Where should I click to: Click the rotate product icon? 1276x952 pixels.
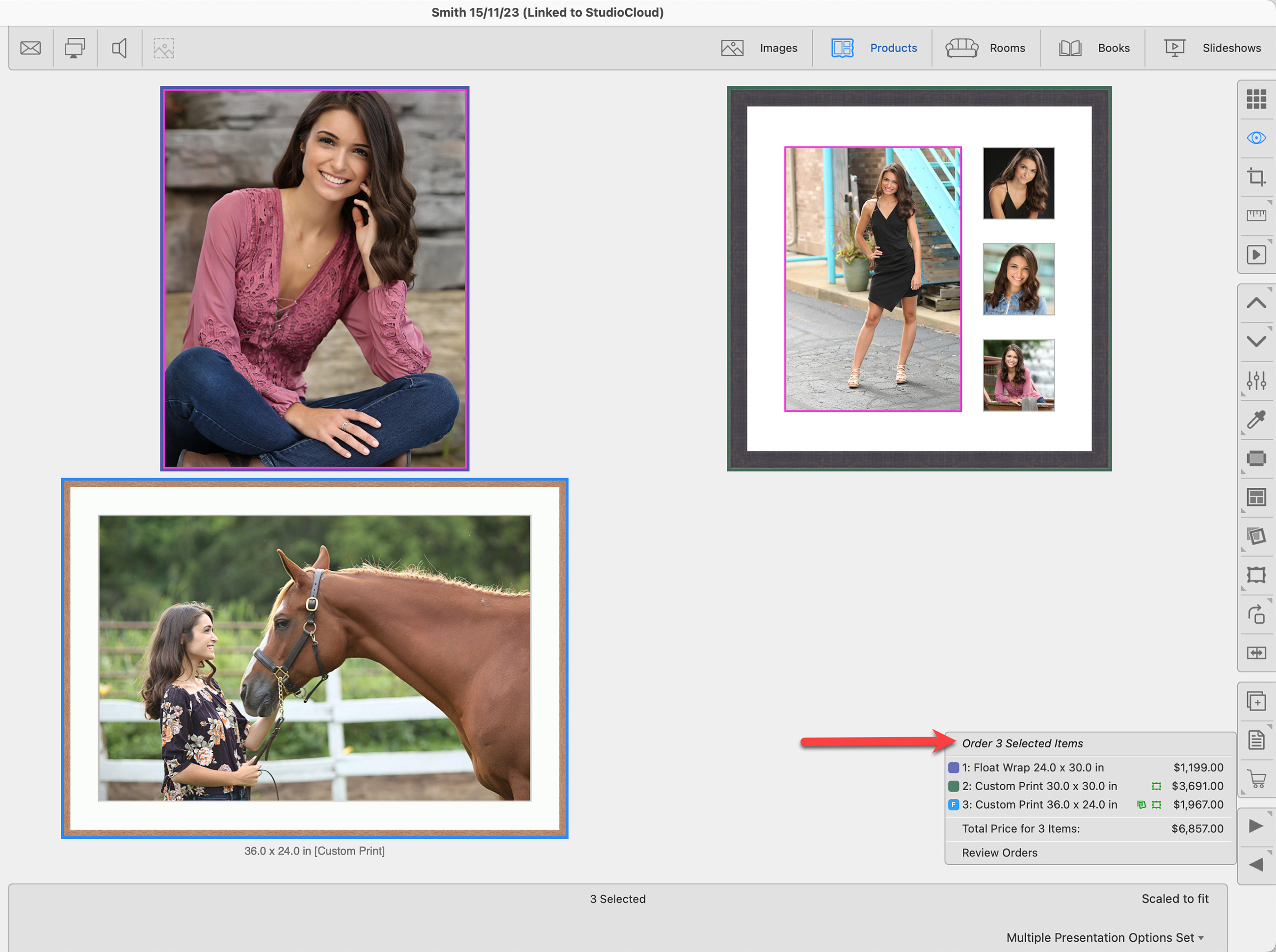(1256, 614)
